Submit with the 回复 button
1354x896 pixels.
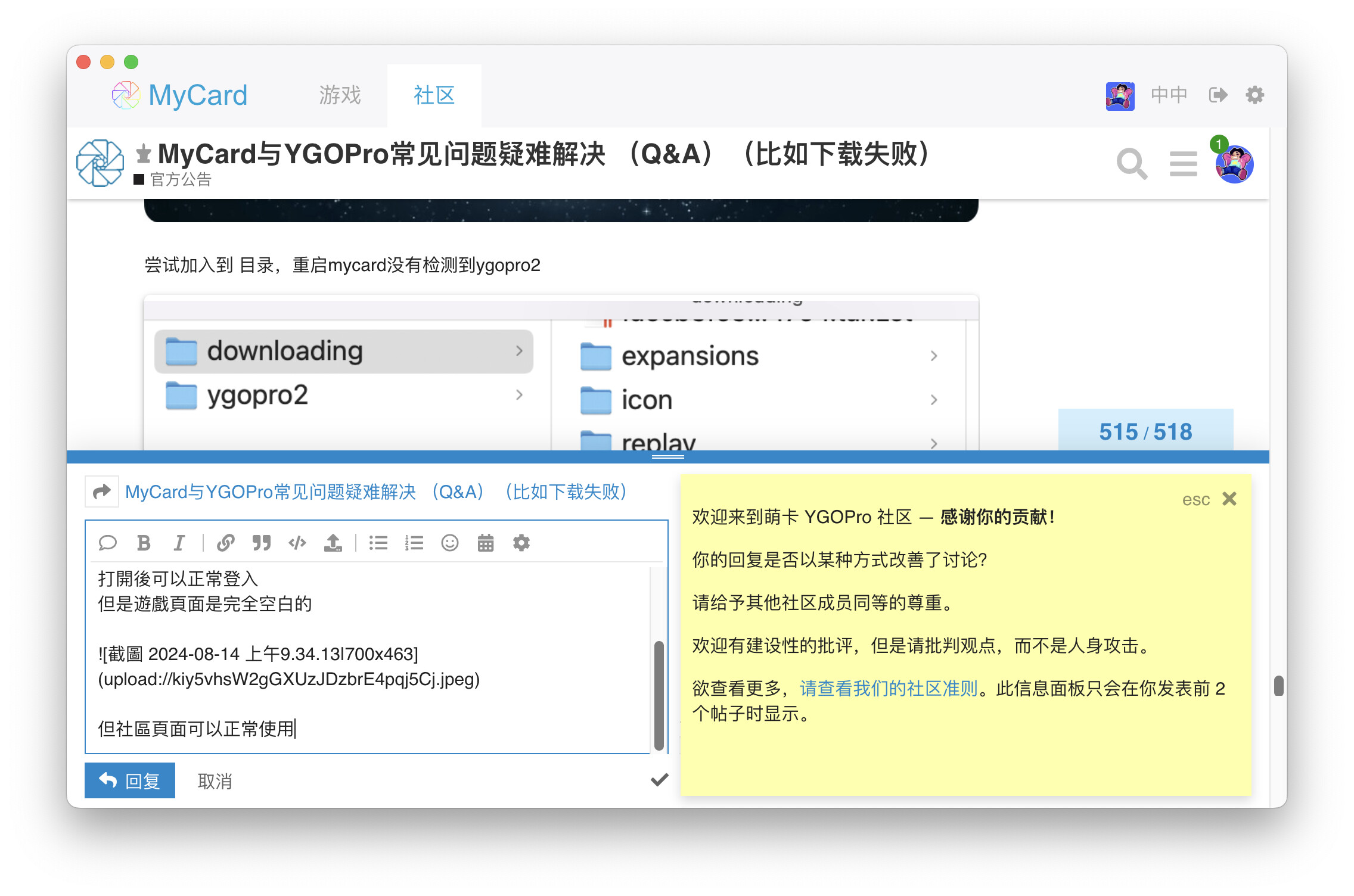click(130, 780)
